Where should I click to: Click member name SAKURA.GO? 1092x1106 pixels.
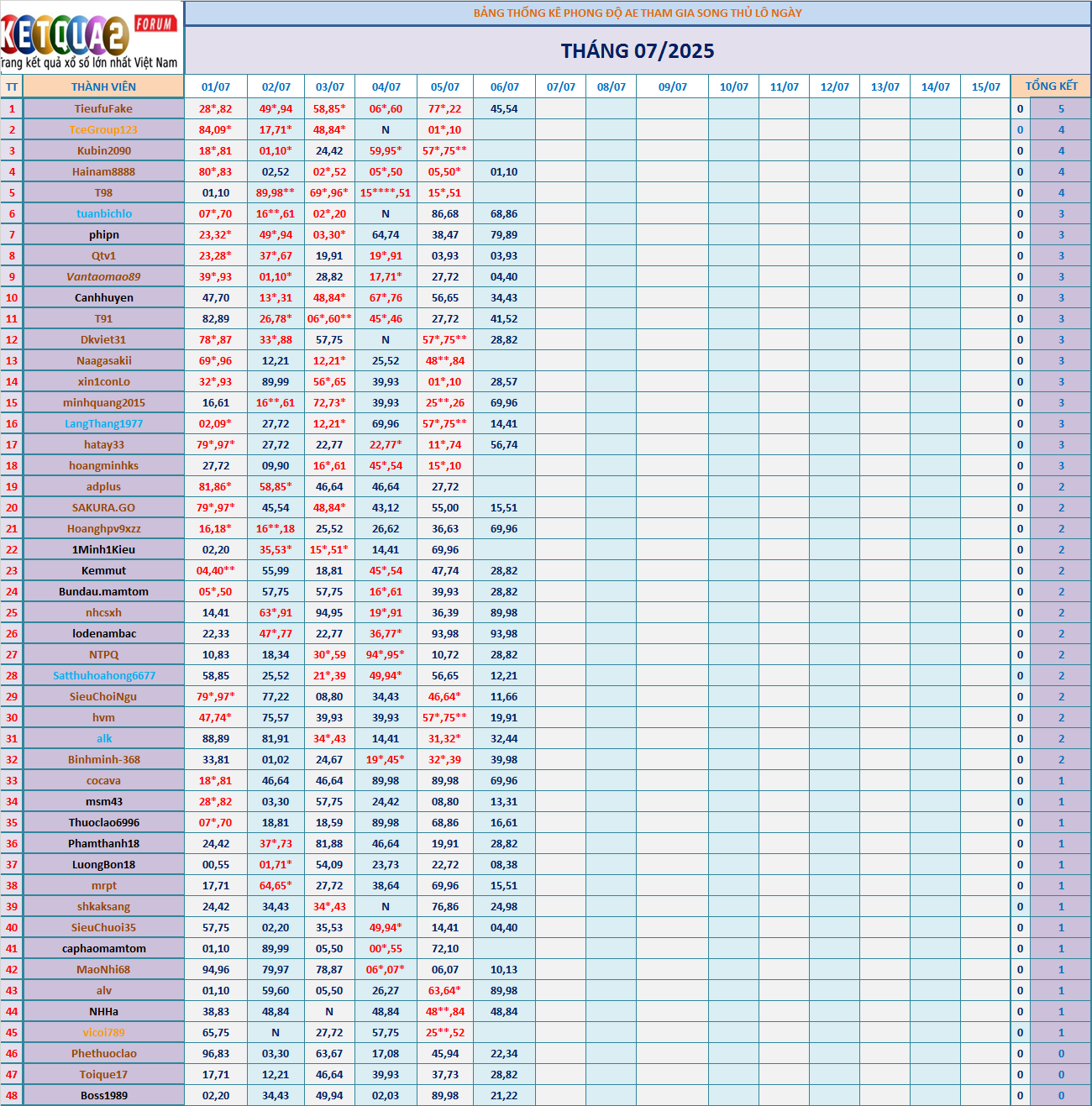103,507
